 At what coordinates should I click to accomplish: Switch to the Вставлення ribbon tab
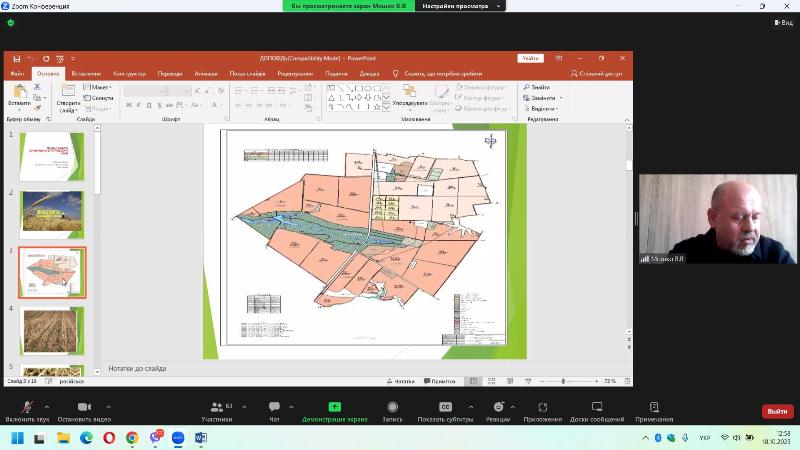pos(86,73)
